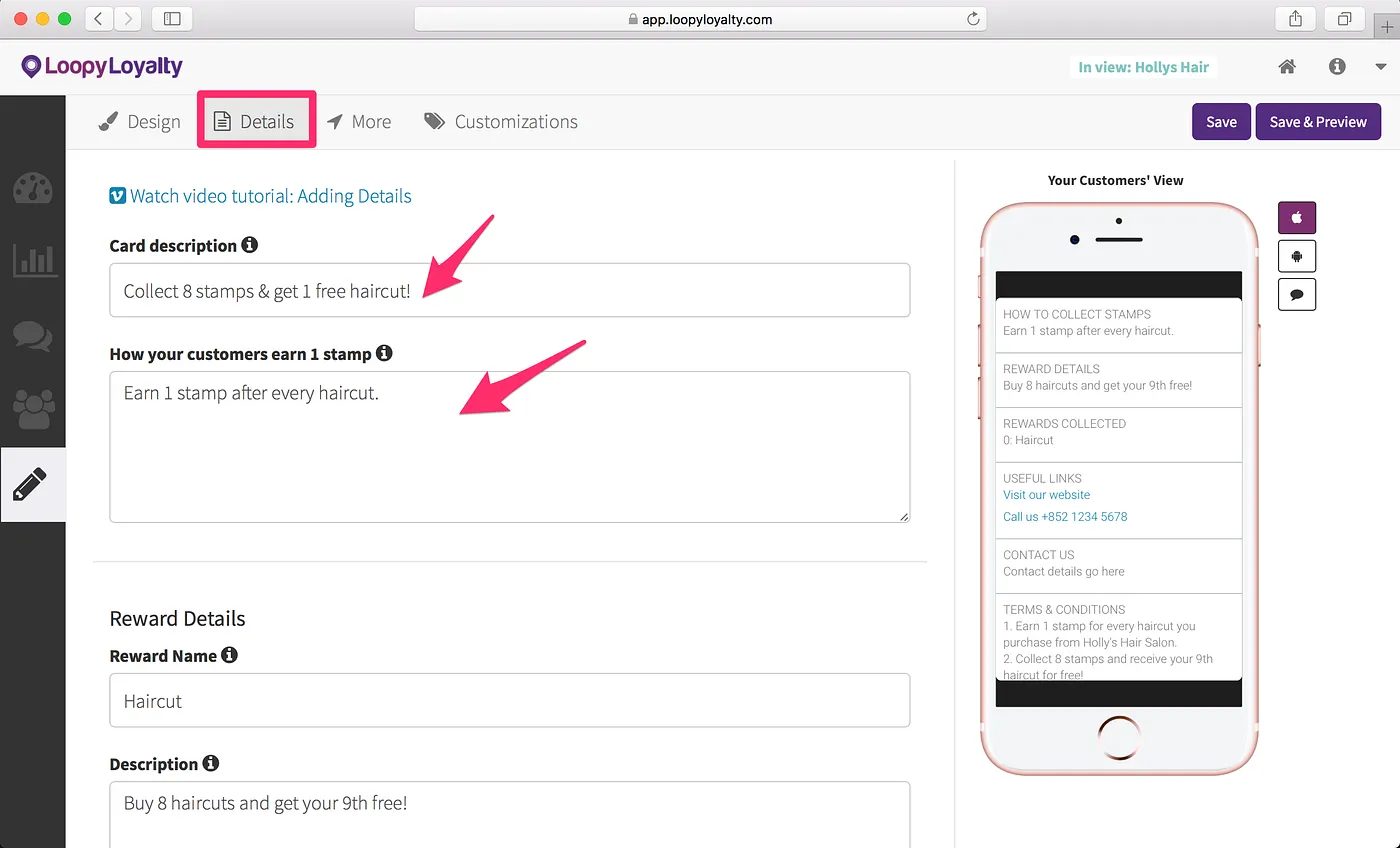
Task: Click the Save & Preview button
Action: pos(1318,122)
